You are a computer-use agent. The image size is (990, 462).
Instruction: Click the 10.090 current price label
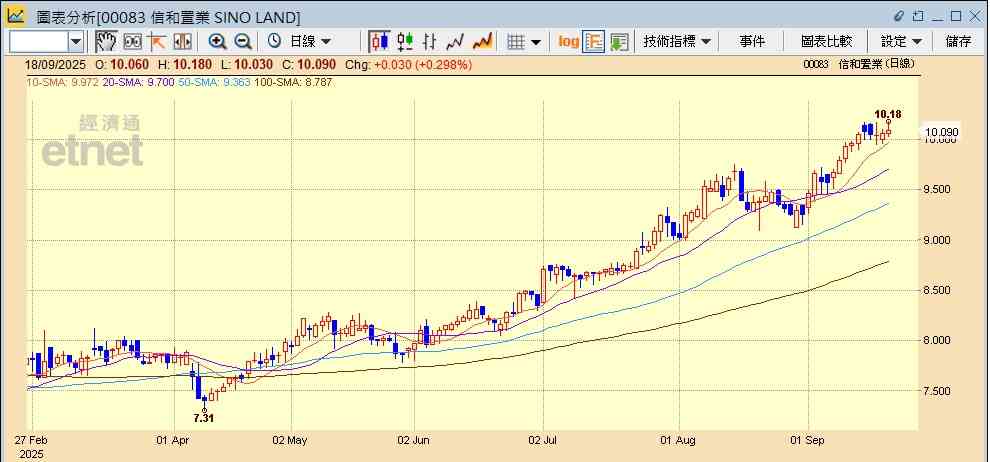click(x=941, y=132)
